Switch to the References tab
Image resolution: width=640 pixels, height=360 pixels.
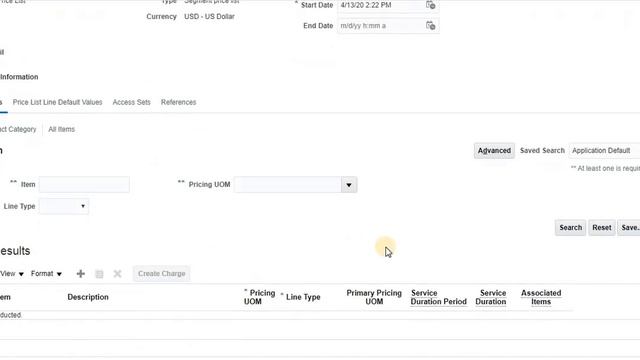click(178, 102)
